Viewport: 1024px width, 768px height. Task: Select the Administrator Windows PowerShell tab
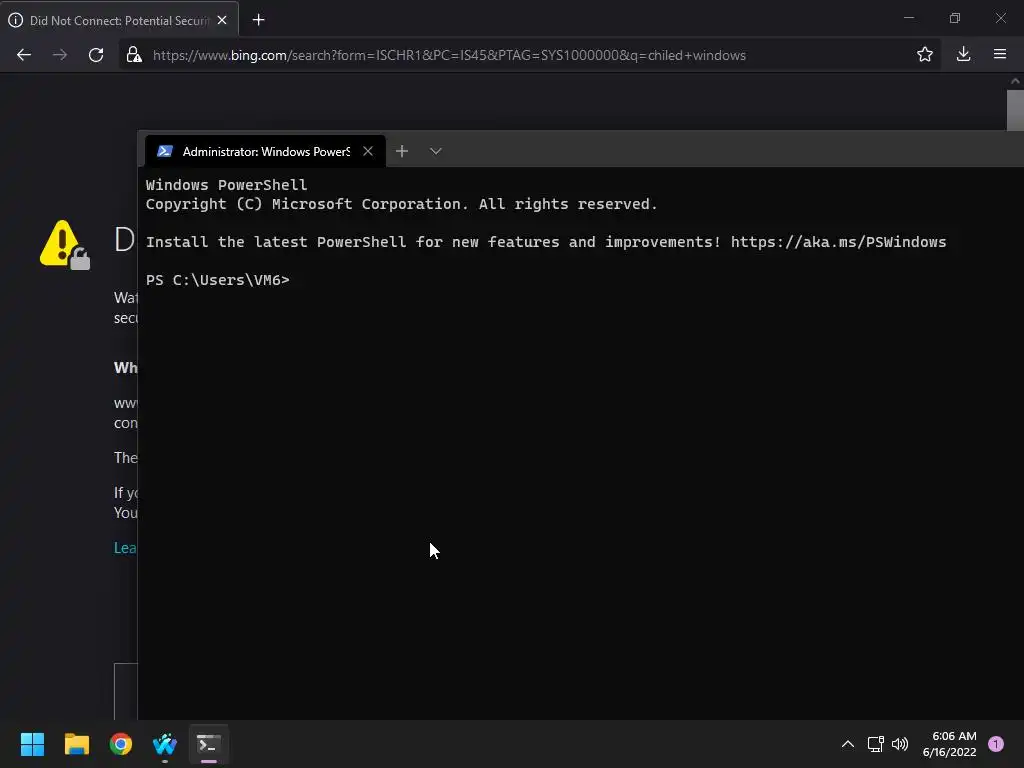[265, 152]
